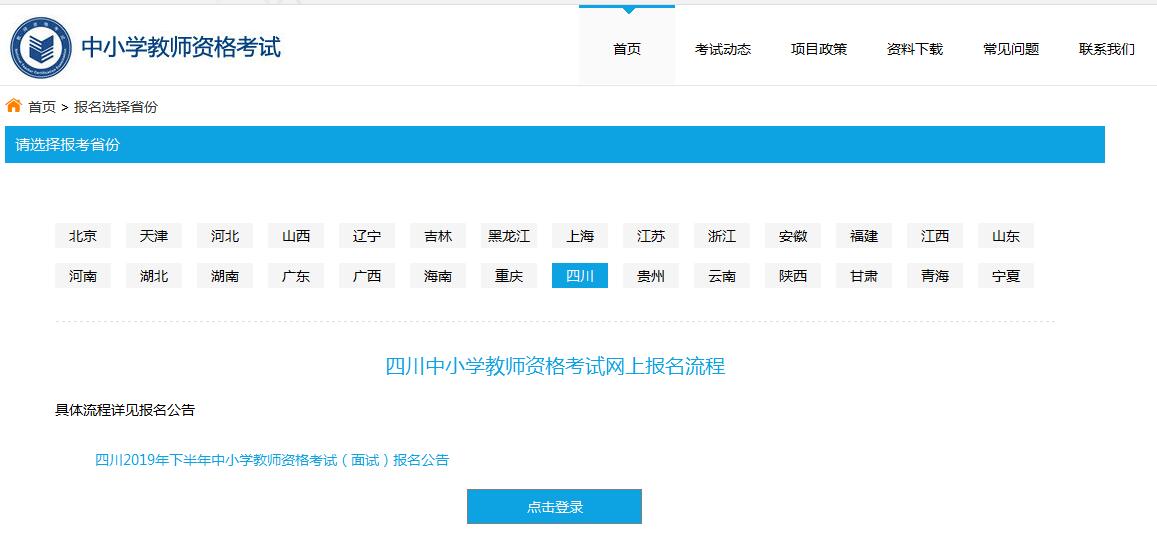Select the 江西 province button
Viewport: 1157px width, 550px height.
point(935,236)
